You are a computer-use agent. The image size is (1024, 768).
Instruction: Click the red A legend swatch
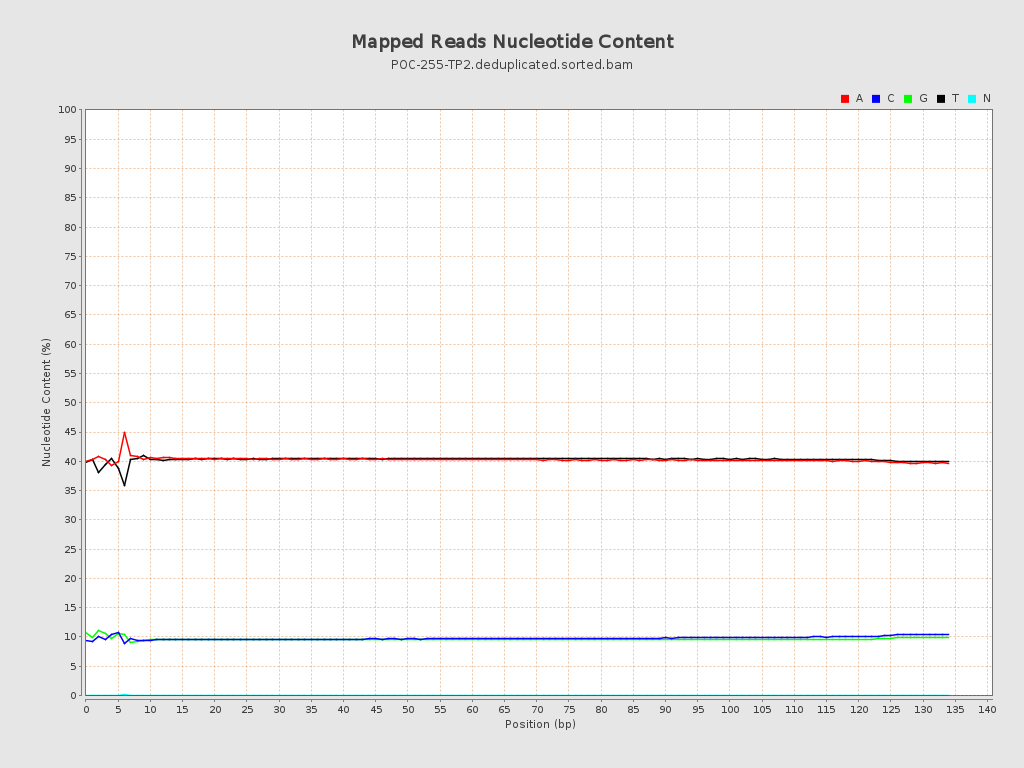[x=844, y=99]
